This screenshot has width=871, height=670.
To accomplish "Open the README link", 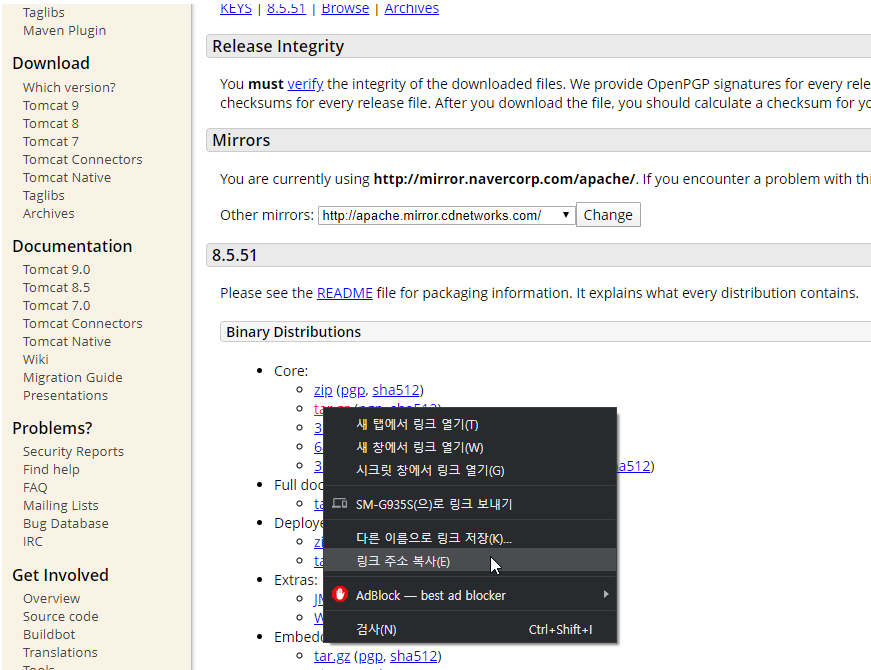I will tap(344, 293).
